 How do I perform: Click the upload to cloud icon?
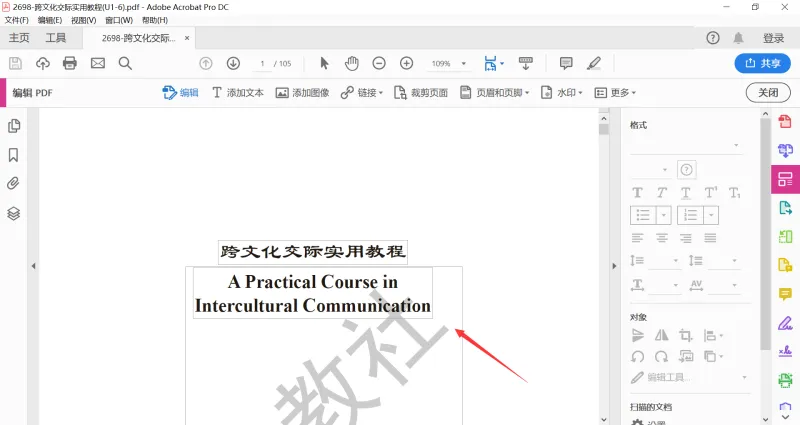coord(43,63)
